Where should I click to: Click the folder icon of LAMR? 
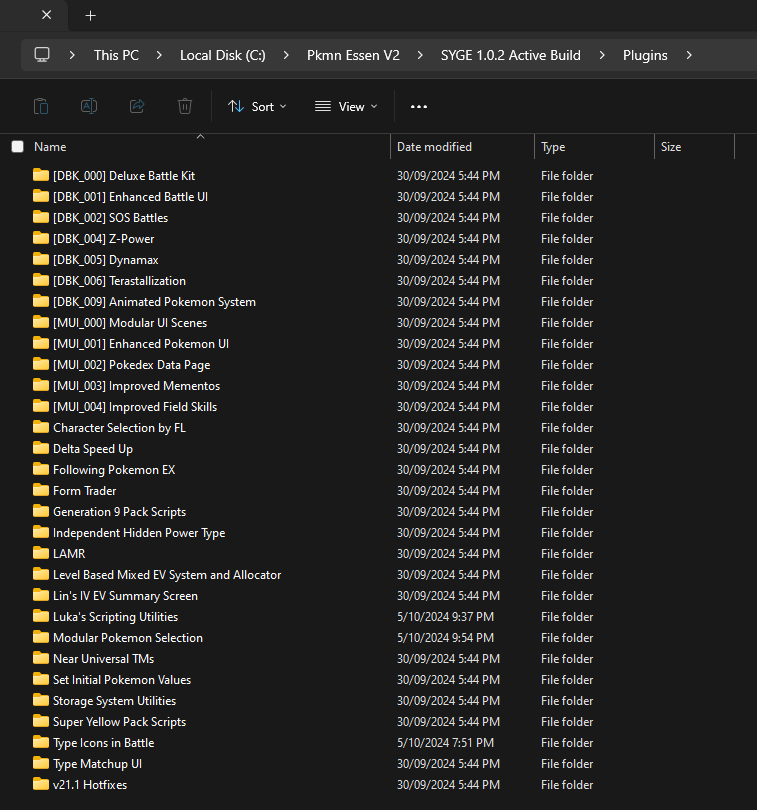(41, 553)
